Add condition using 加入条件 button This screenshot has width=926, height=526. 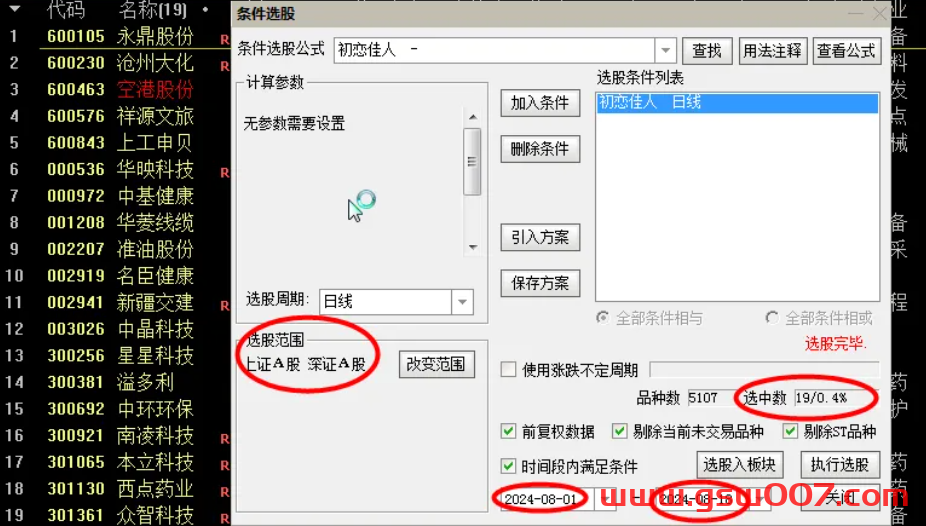(540, 103)
